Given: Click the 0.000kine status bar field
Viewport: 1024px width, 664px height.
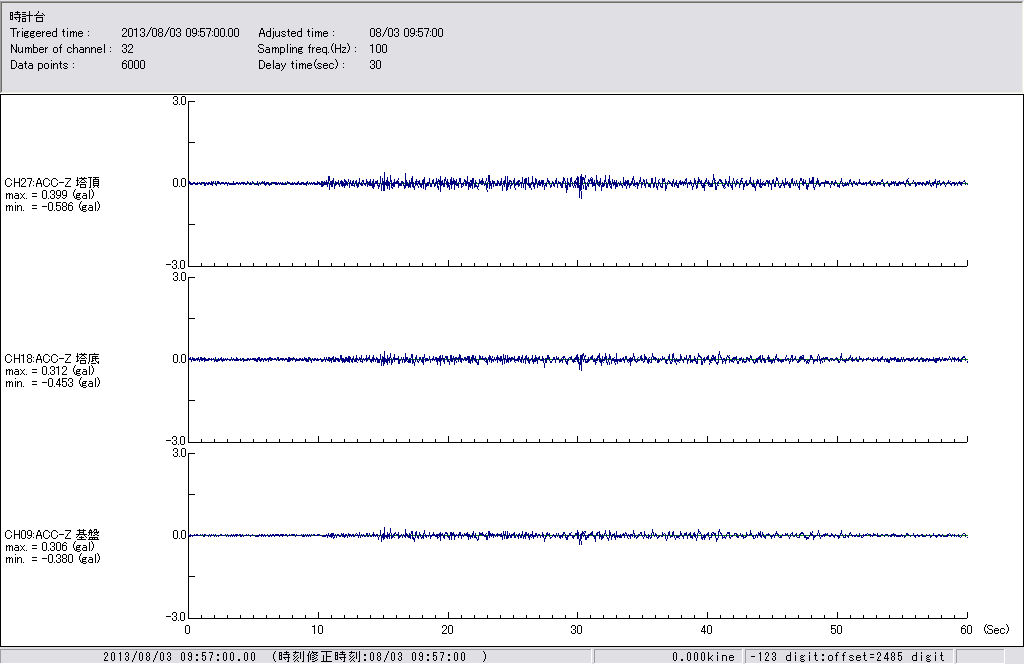Looking at the screenshot, I should [x=704, y=657].
